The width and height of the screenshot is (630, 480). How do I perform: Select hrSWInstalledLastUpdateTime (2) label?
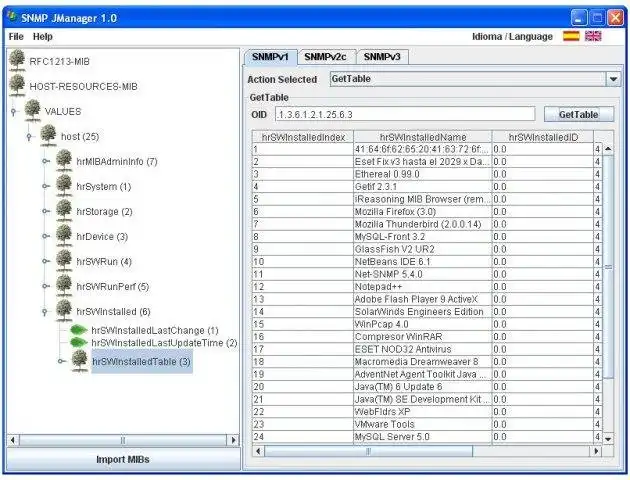[164, 343]
